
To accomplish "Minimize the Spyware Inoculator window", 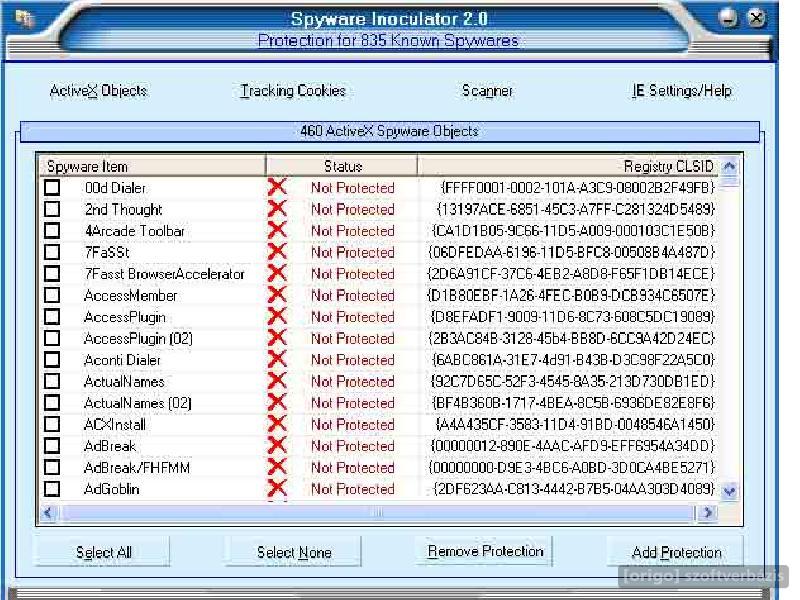I will [728, 18].
